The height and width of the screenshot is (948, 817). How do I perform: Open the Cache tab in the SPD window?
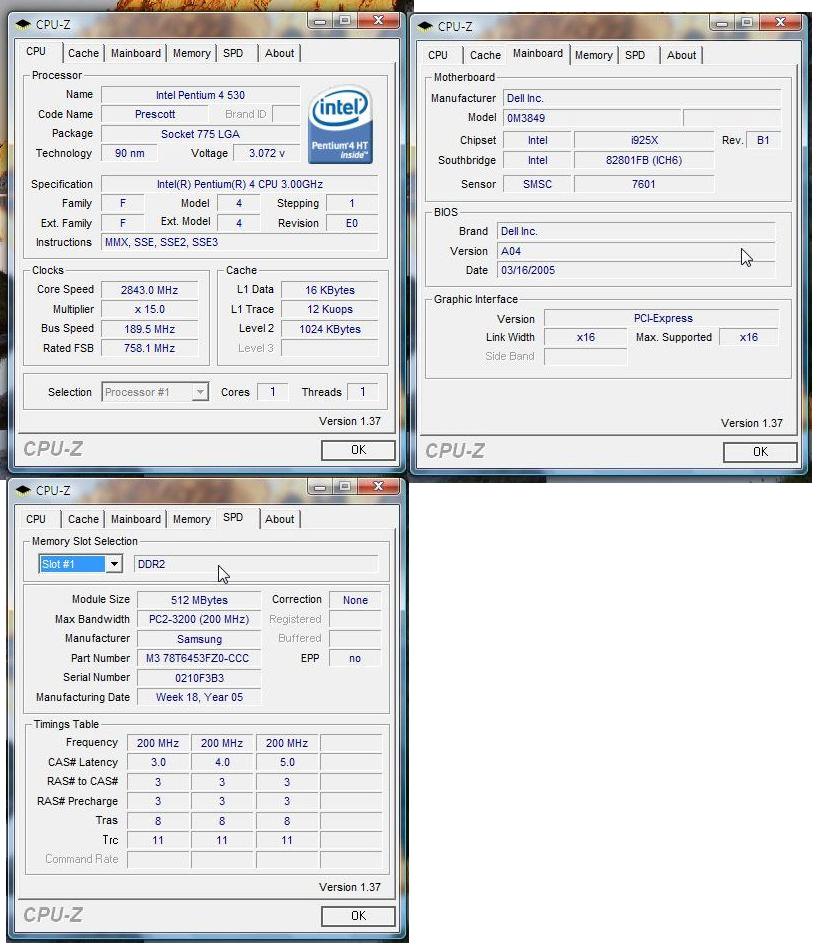tap(83, 519)
